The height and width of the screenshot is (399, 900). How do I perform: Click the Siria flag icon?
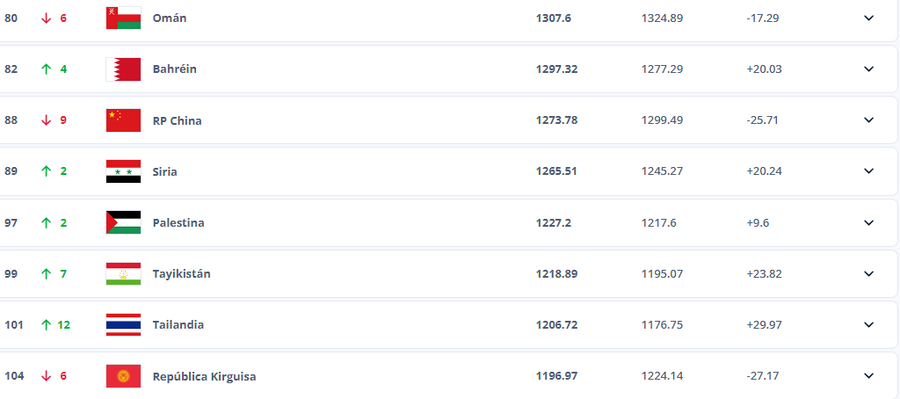[123, 172]
